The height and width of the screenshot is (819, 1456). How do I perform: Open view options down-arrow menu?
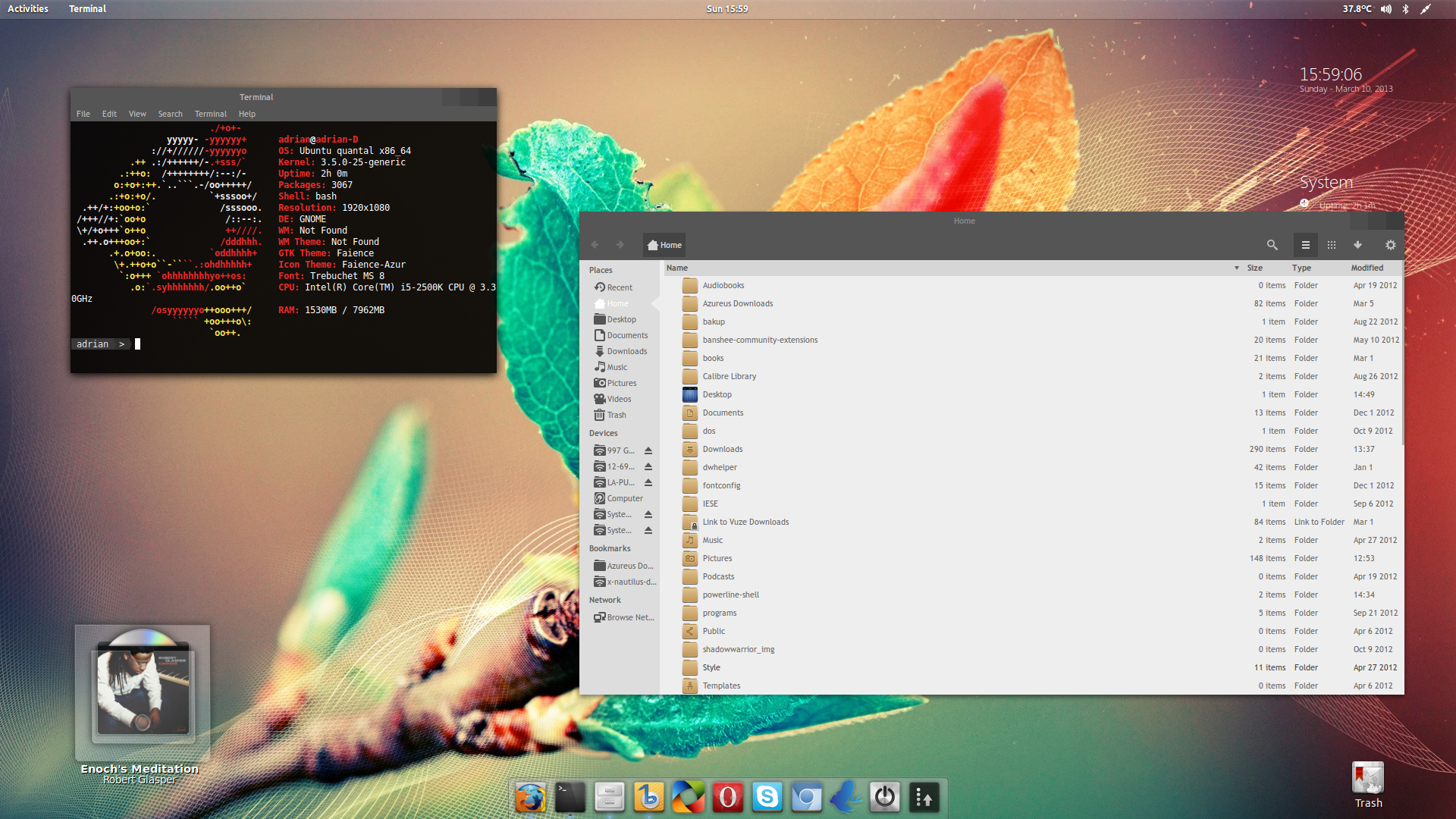(x=1357, y=245)
